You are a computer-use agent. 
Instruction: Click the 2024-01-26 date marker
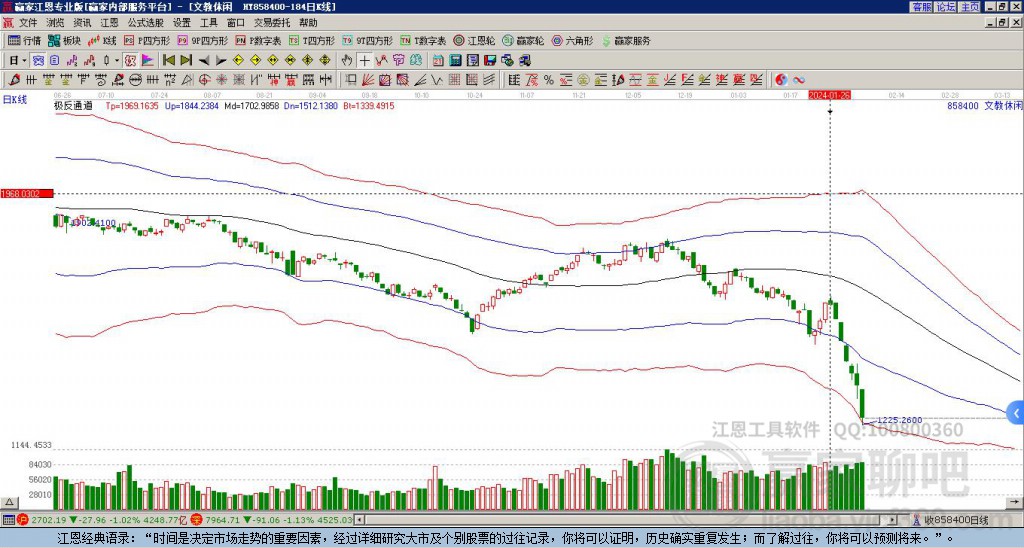(829, 95)
